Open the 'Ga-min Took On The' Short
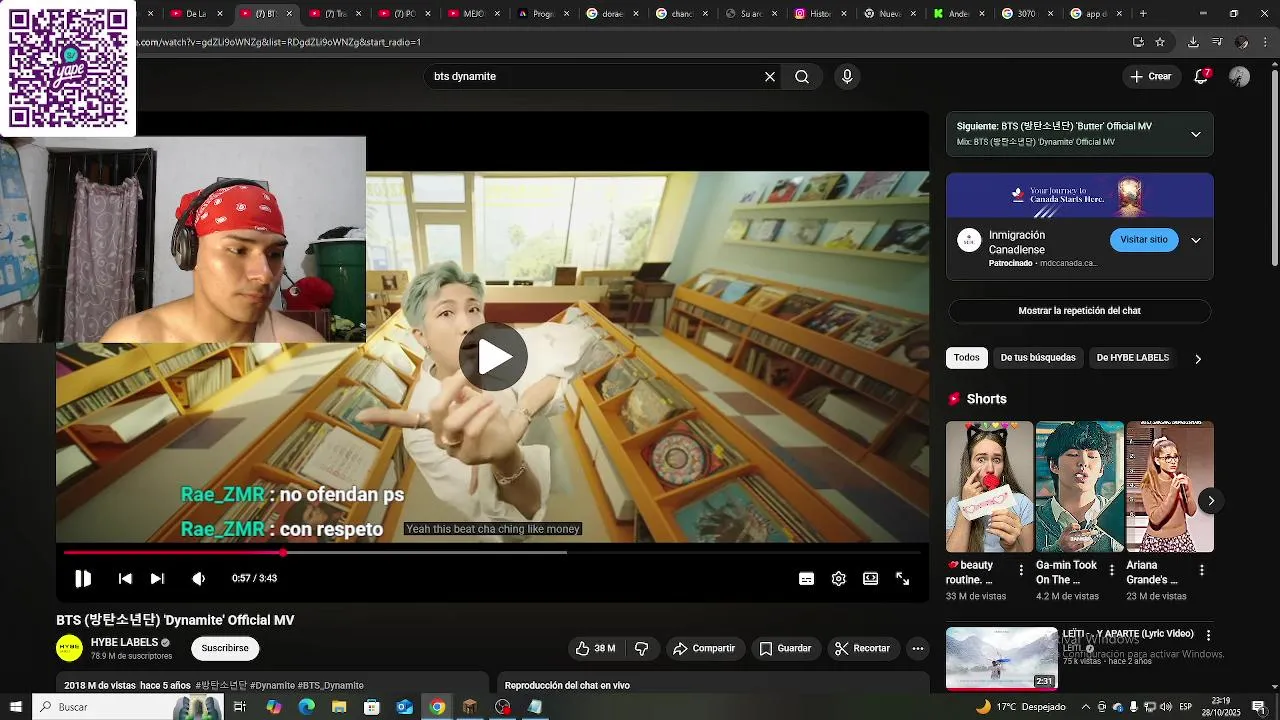 click(x=1079, y=487)
